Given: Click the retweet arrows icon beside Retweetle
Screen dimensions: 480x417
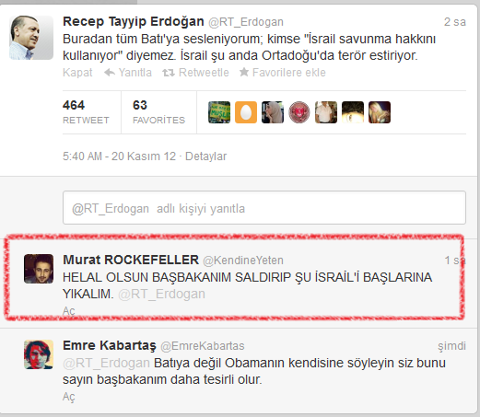Looking at the screenshot, I should (168, 72).
